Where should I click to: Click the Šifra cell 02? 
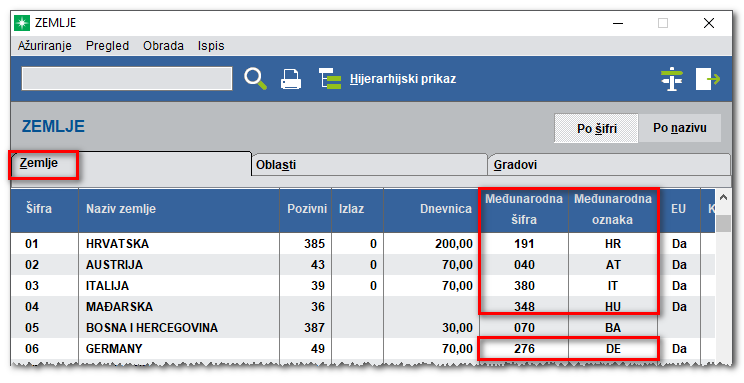pyautogui.click(x=32, y=265)
